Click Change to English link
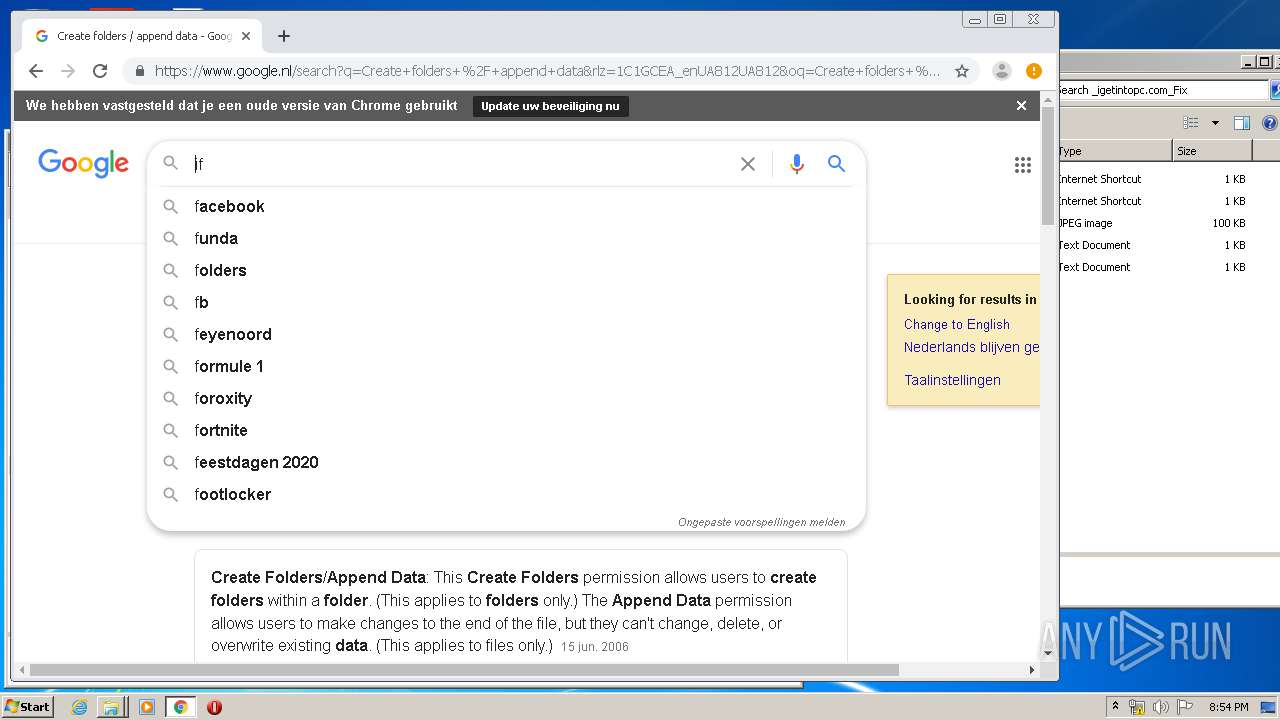The width and height of the screenshot is (1280, 720). 956,324
